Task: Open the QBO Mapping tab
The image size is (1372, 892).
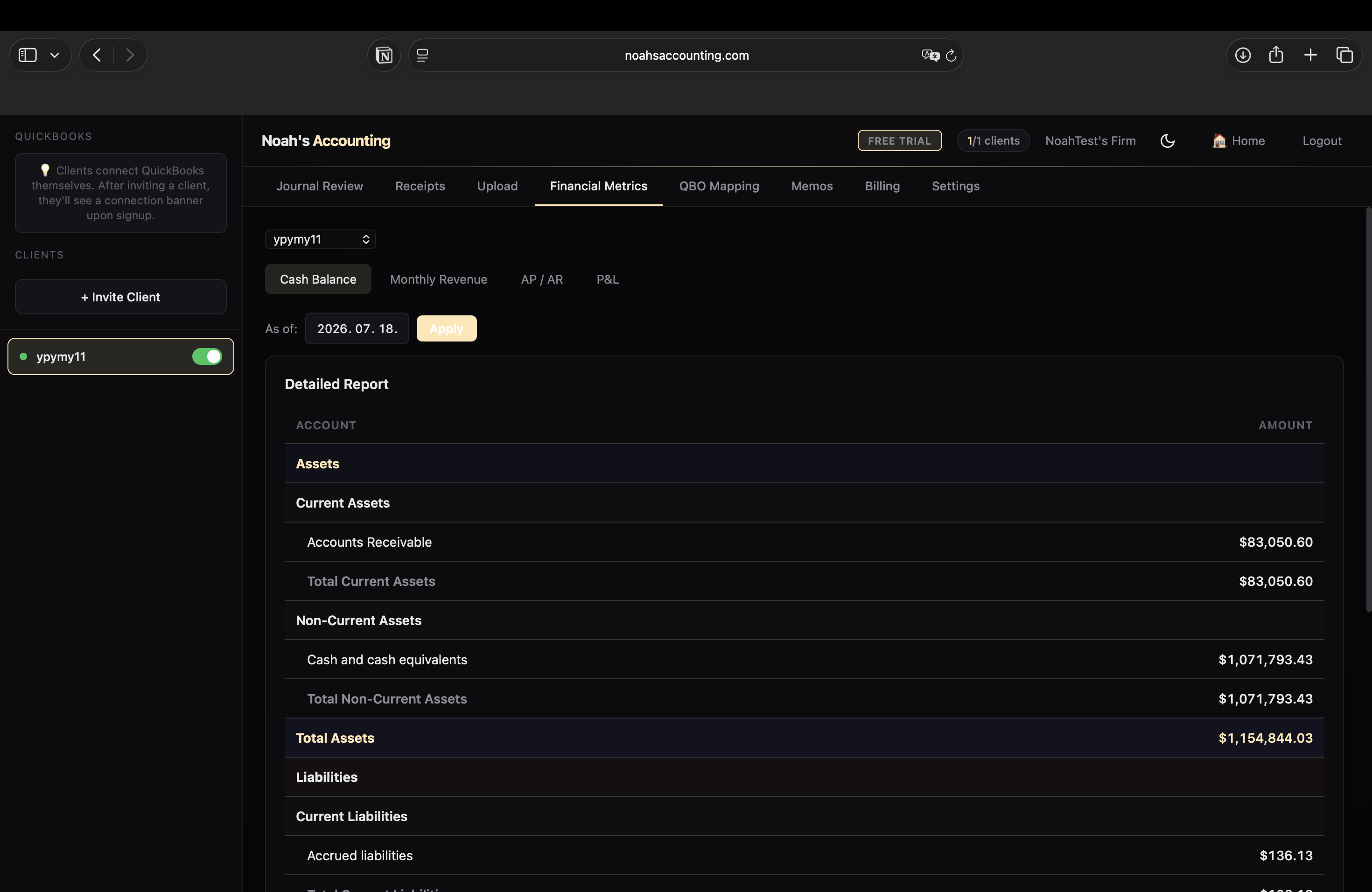Action: click(719, 186)
